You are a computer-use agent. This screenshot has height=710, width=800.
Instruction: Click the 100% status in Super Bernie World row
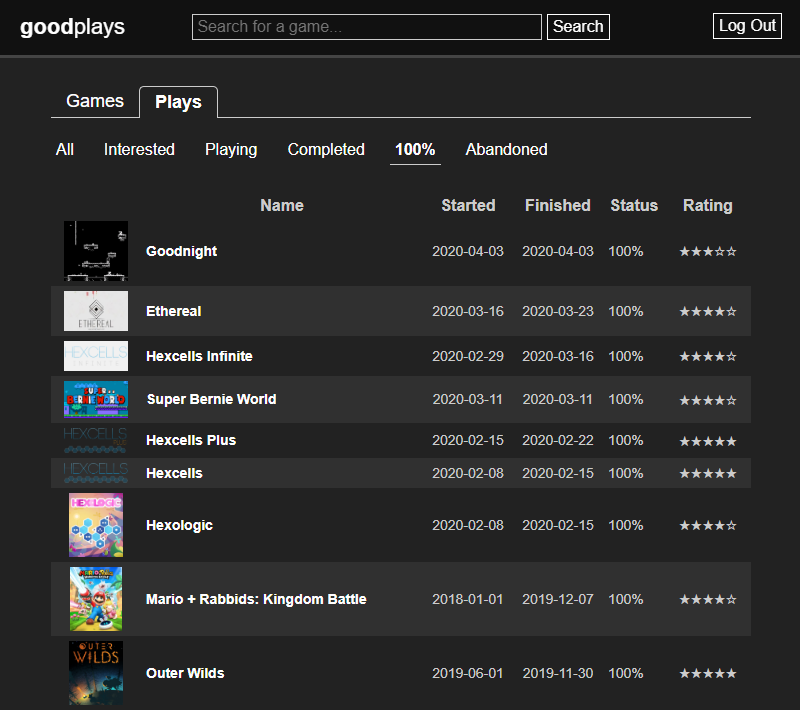[x=626, y=399]
